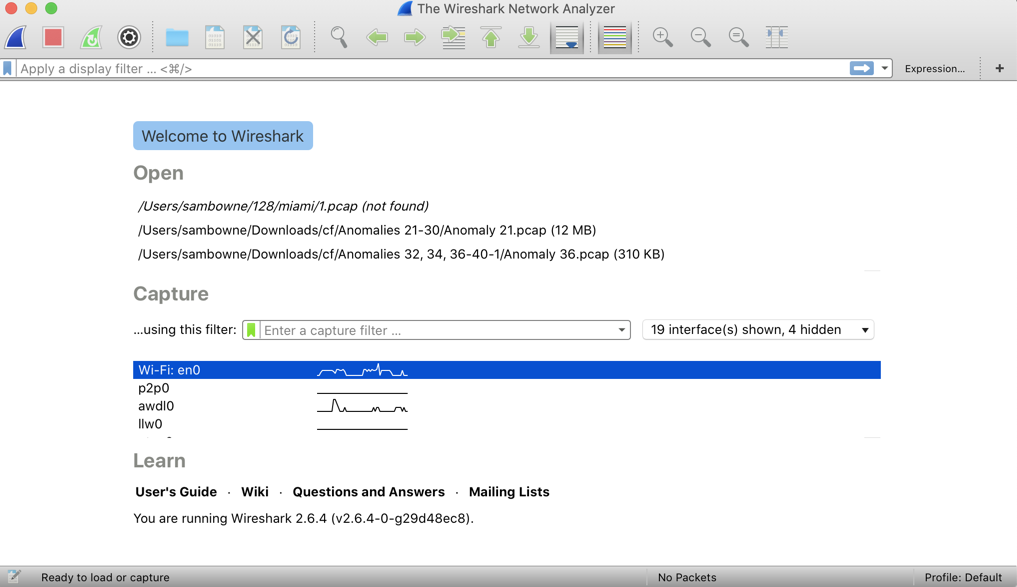Reload this capture file icon
The height and width of the screenshot is (587, 1017).
[x=291, y=37]
